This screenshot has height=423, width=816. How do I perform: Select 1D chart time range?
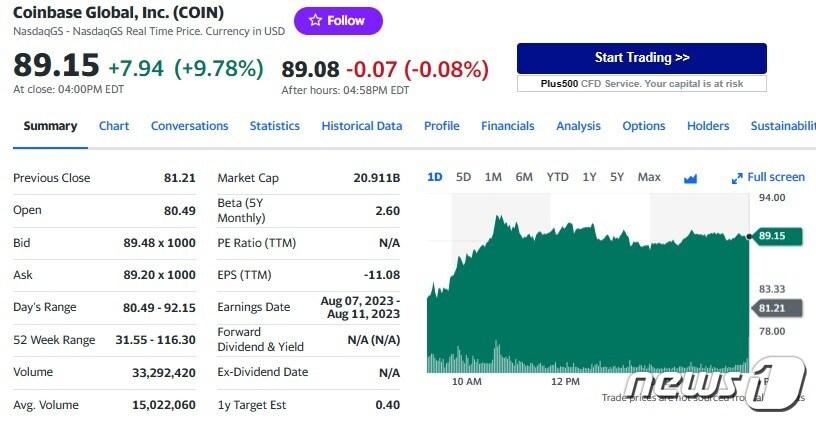[x=434, y=177]
